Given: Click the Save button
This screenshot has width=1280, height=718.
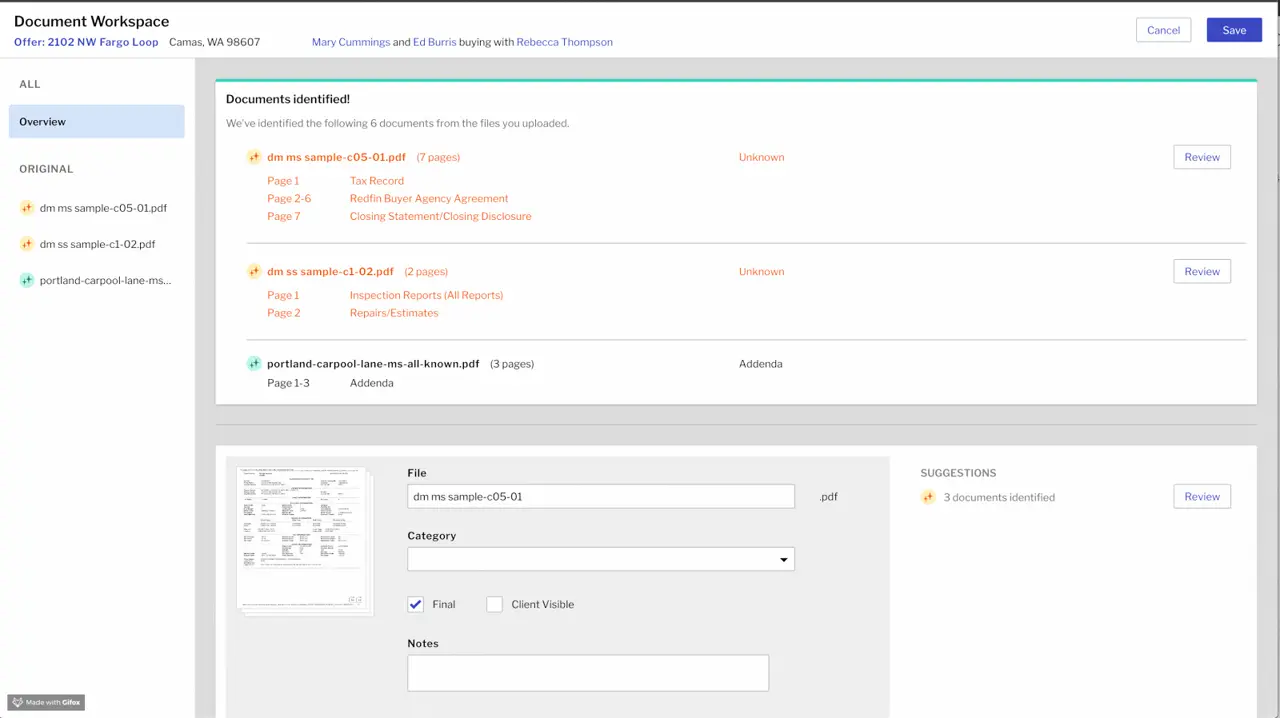Looking at the screenshot, I should [1234, 30].
